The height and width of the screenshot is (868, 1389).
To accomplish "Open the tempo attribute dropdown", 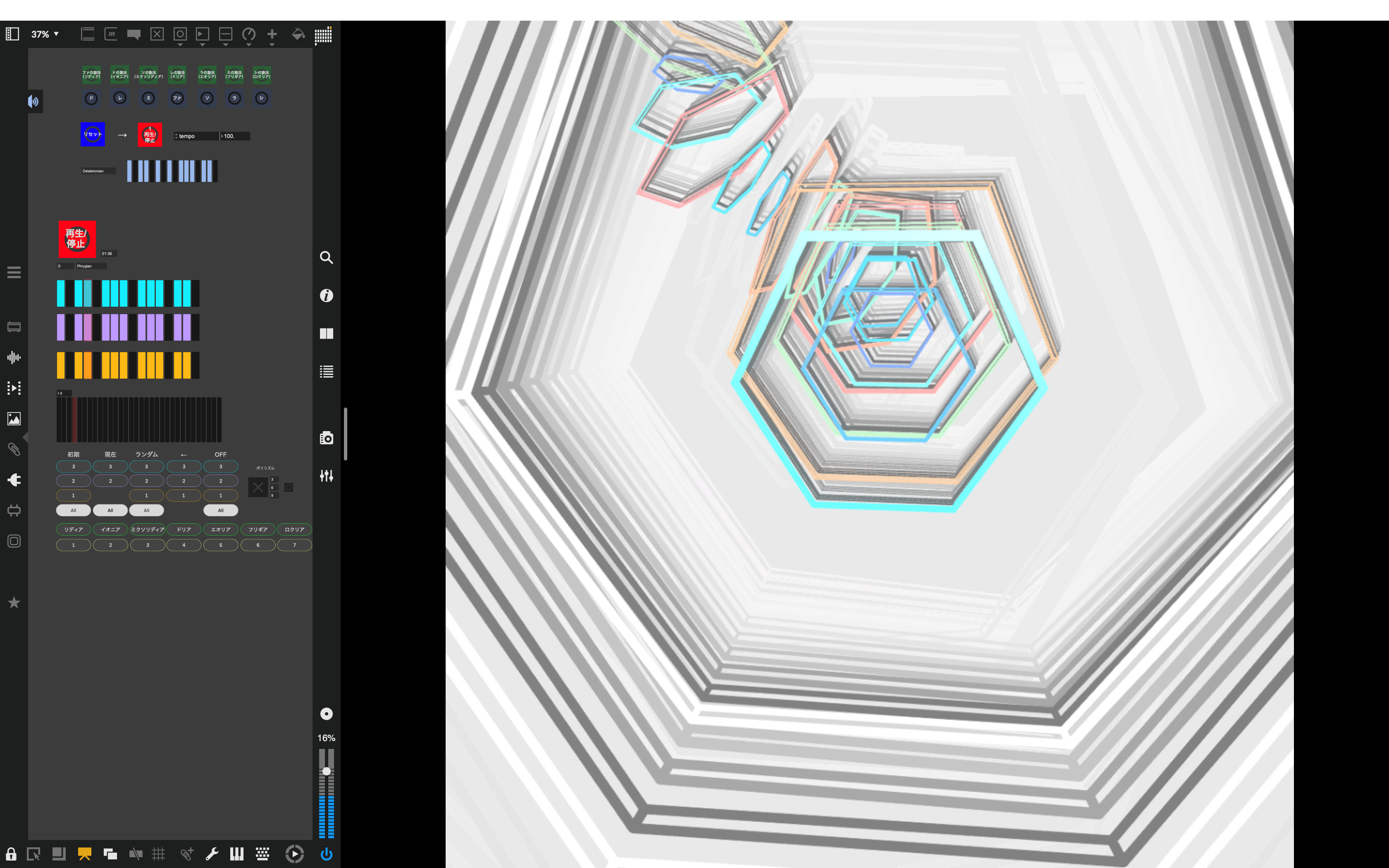I will pyautogui.click(x=196, y=136).
